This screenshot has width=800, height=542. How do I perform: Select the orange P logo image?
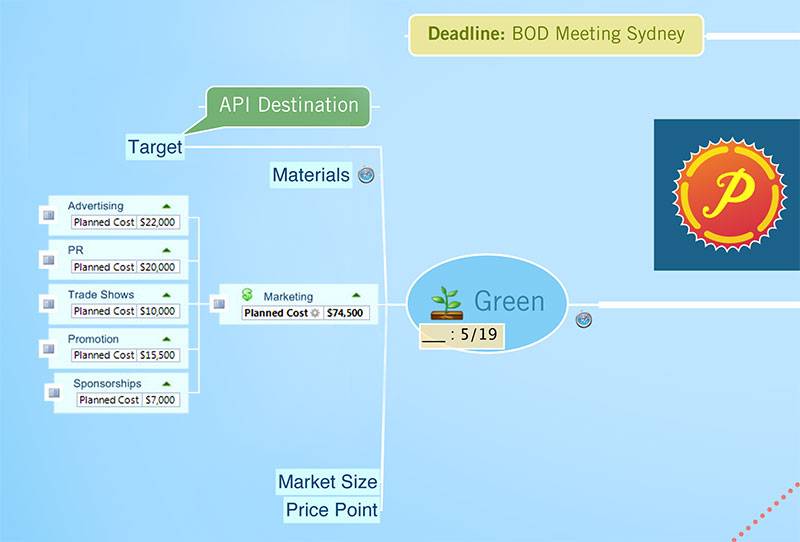coord(727,195)
